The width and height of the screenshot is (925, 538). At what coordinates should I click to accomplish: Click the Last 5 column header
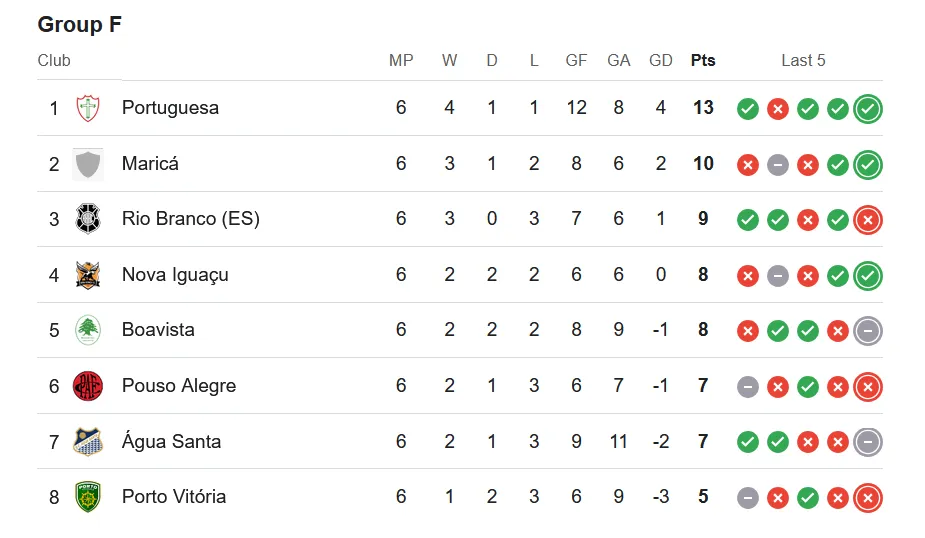[x=803, y=60]
